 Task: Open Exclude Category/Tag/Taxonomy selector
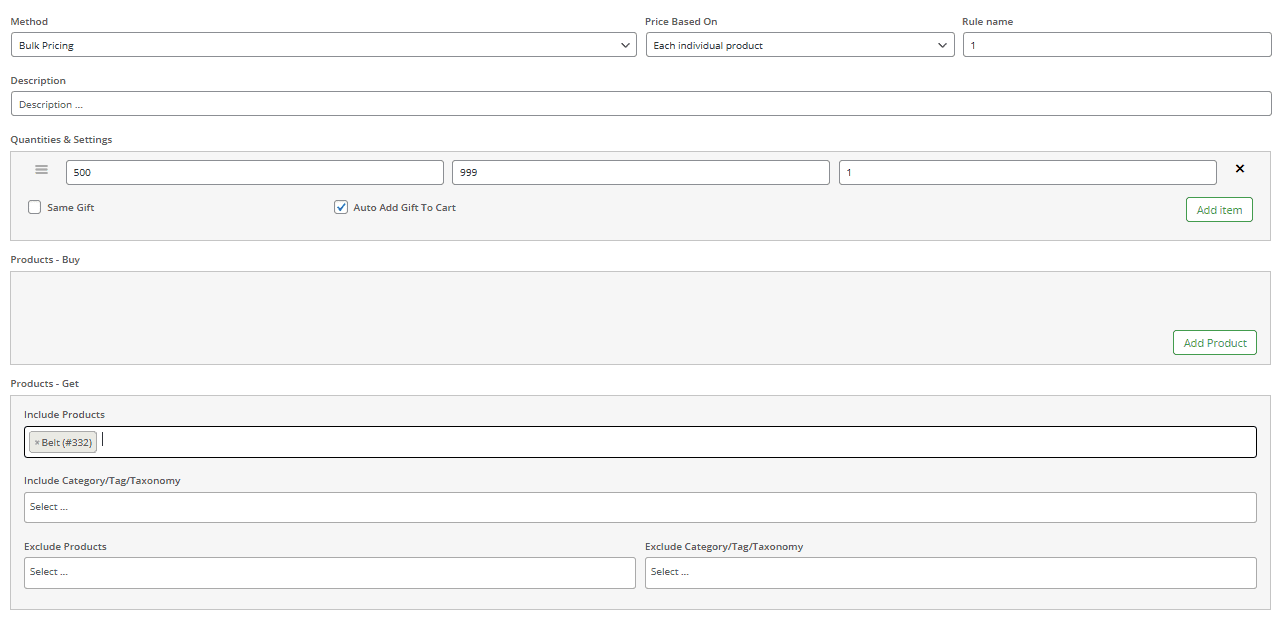(950, 573)
